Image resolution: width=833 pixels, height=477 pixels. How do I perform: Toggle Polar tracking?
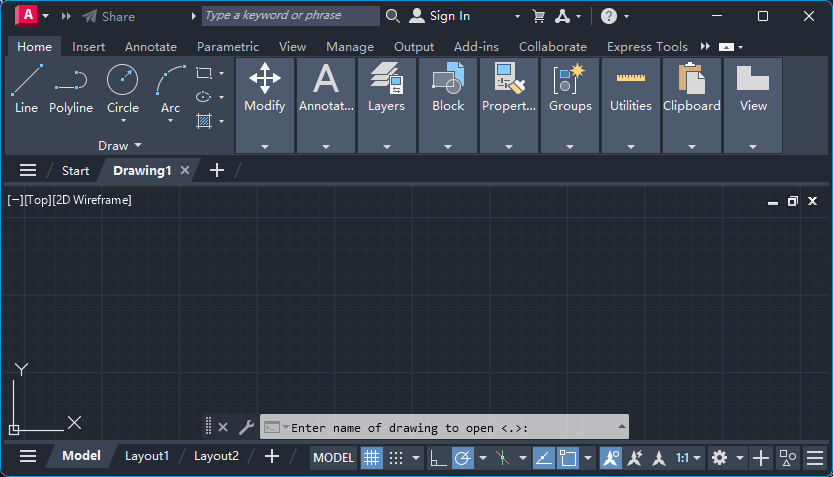463,457
